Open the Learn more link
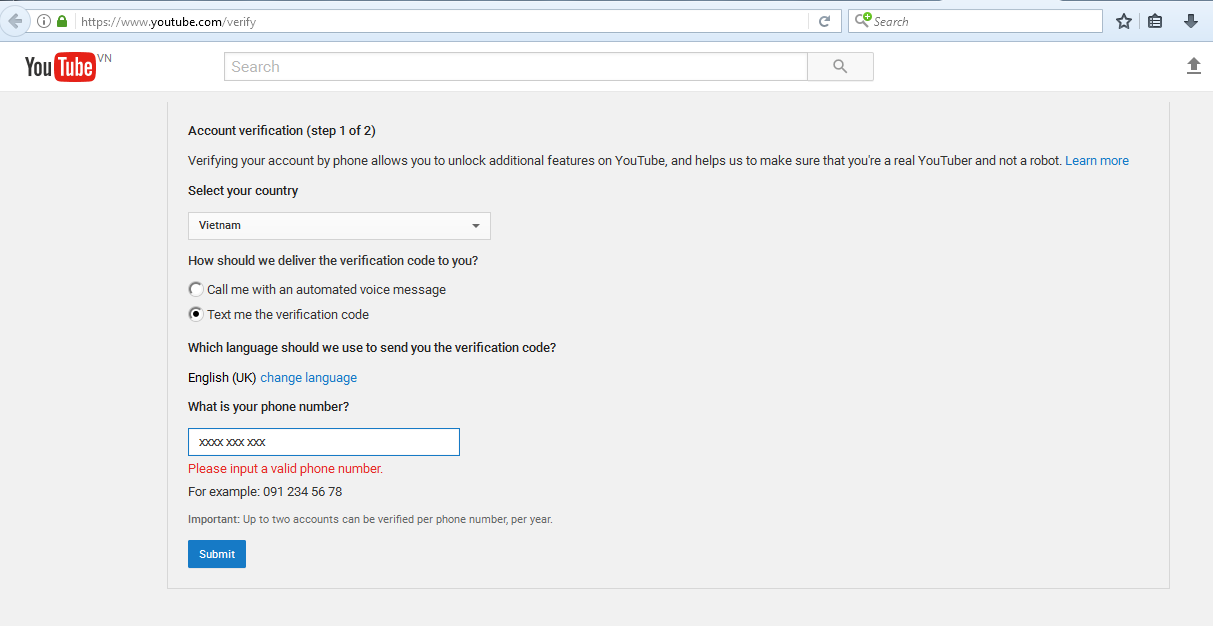The image size is (1213, 626). pos(1096,161)
